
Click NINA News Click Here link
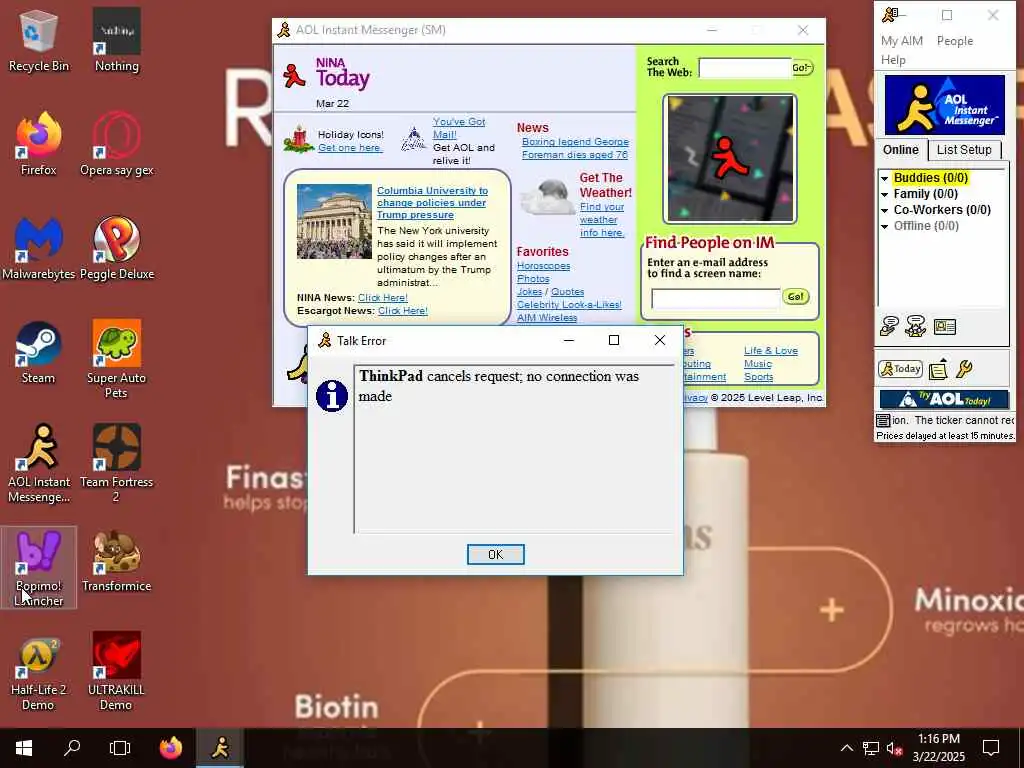click(383, 298)
